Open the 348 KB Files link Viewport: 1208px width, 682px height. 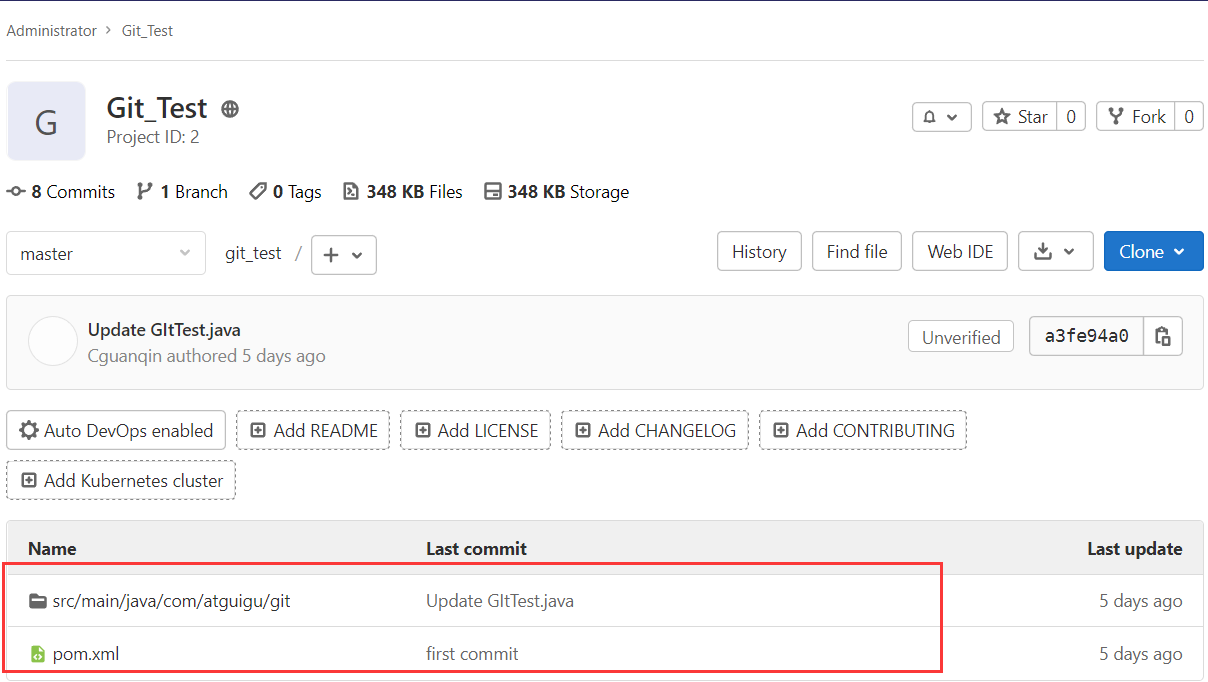403,192
